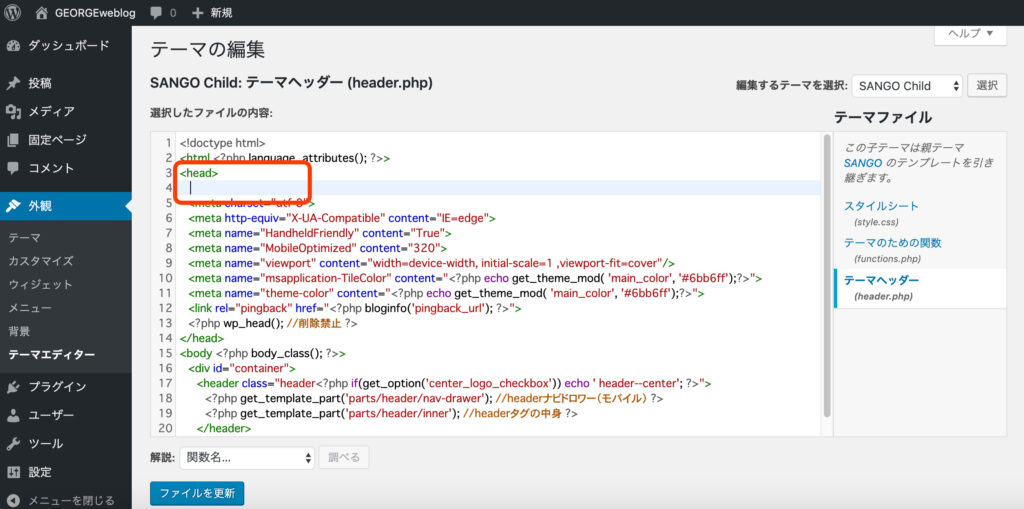Click the 固定ページ pages icon
Screen dimensions: 1024x509
point(13,140)
